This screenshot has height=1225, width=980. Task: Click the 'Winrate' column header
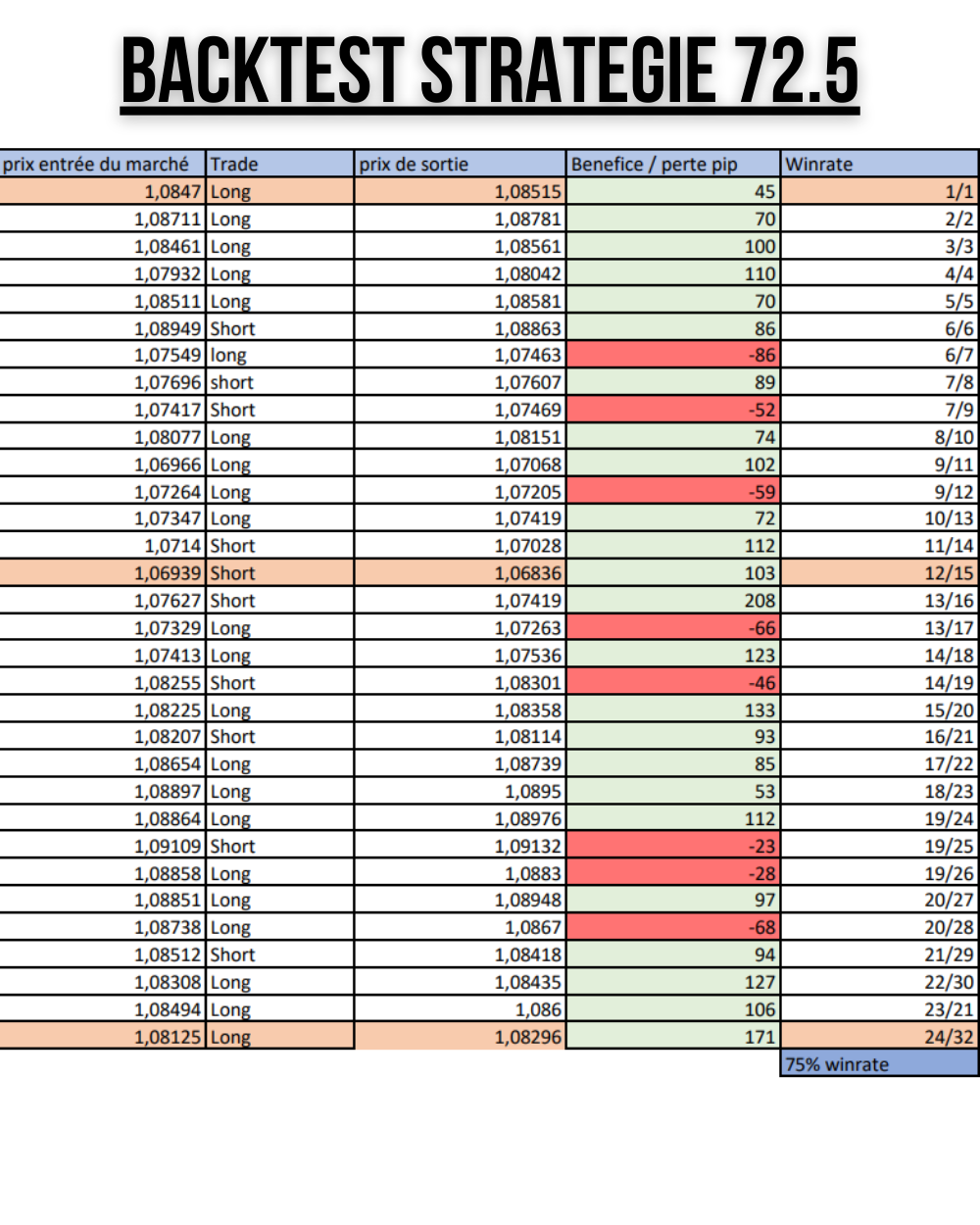coord(879,164)
